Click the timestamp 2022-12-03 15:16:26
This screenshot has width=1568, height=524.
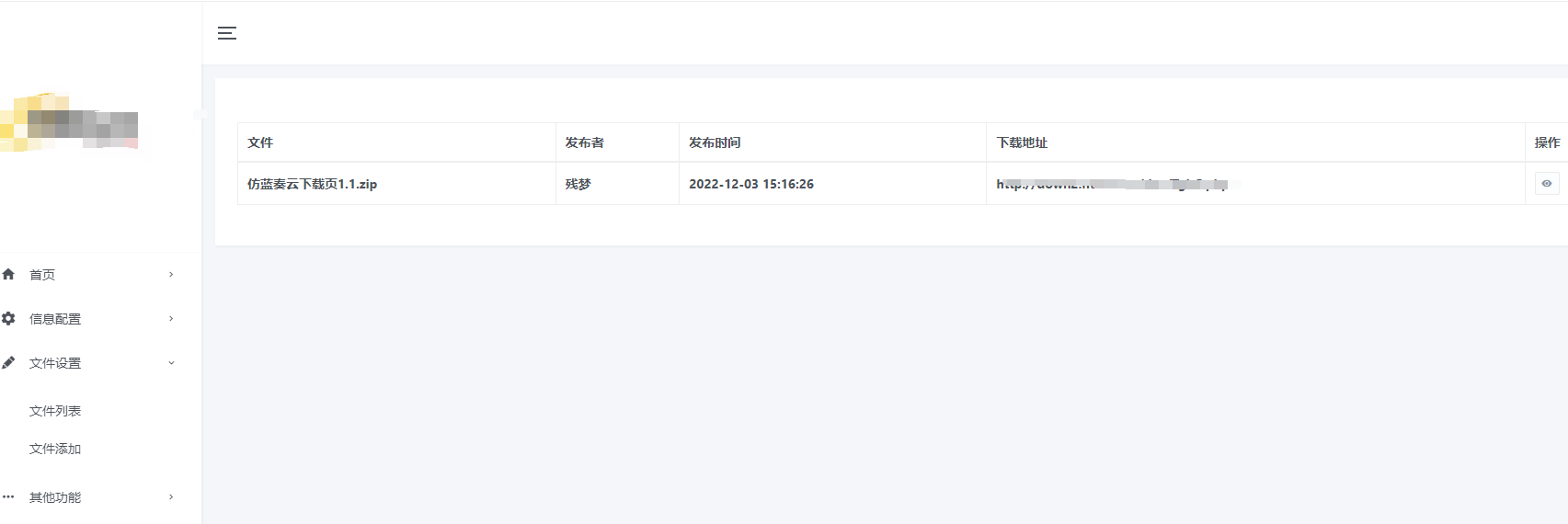pos(751,184)
